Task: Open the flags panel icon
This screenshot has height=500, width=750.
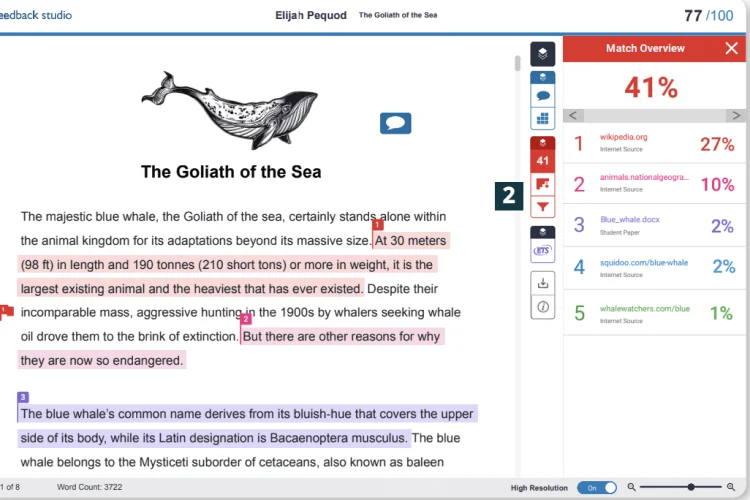Action: (542, 184)
